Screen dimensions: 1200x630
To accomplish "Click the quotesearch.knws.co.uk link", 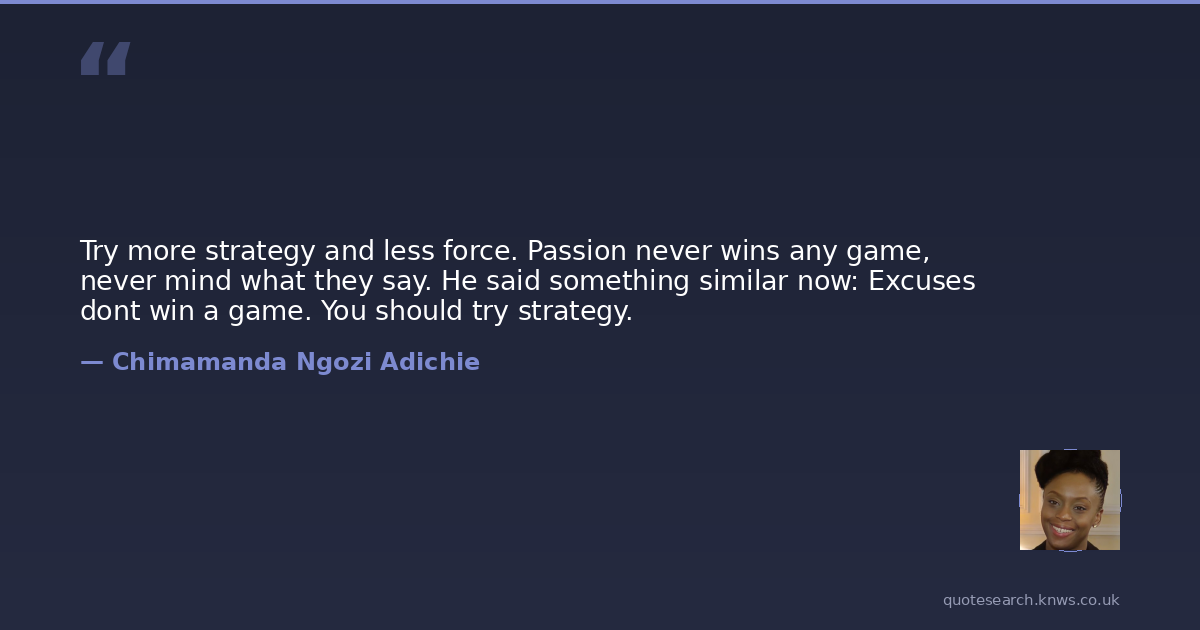I will (1030, 600).
